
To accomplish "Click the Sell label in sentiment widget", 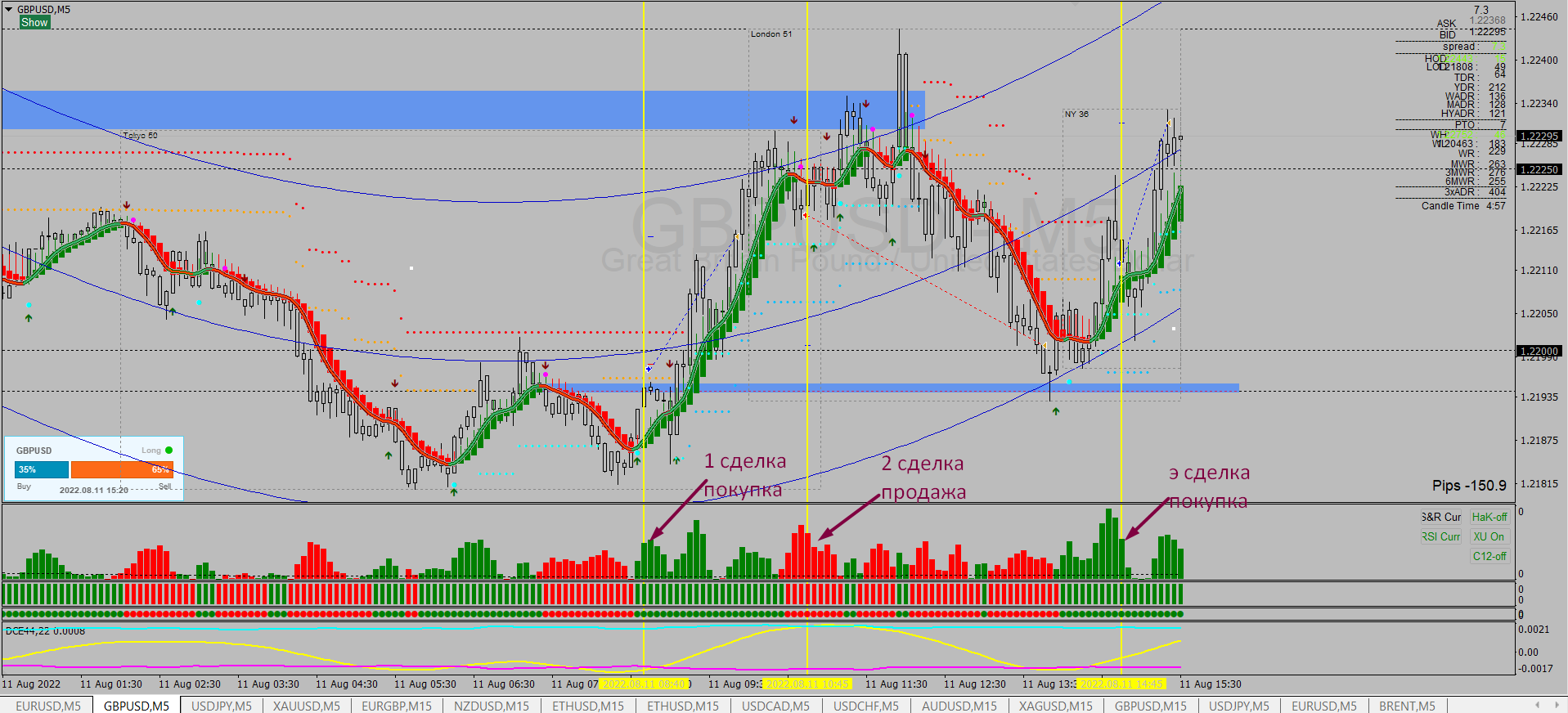I will tap(165, 487).
